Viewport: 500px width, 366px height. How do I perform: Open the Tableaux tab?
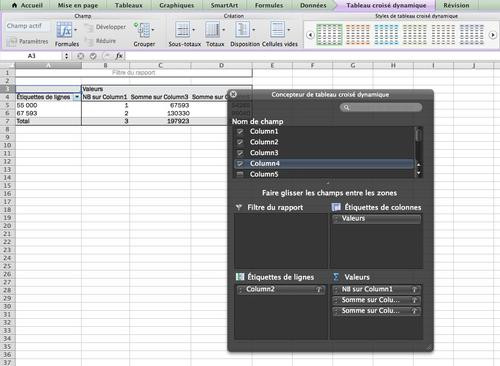point(128,5)
